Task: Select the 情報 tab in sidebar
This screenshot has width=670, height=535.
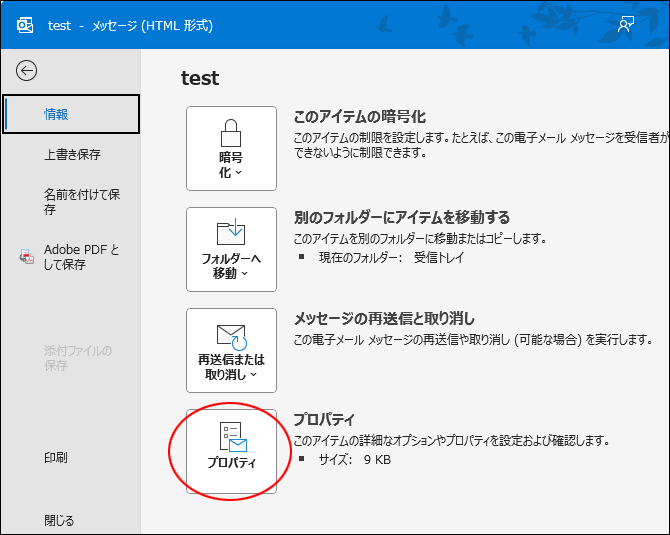Action: (x=56, y=114)
